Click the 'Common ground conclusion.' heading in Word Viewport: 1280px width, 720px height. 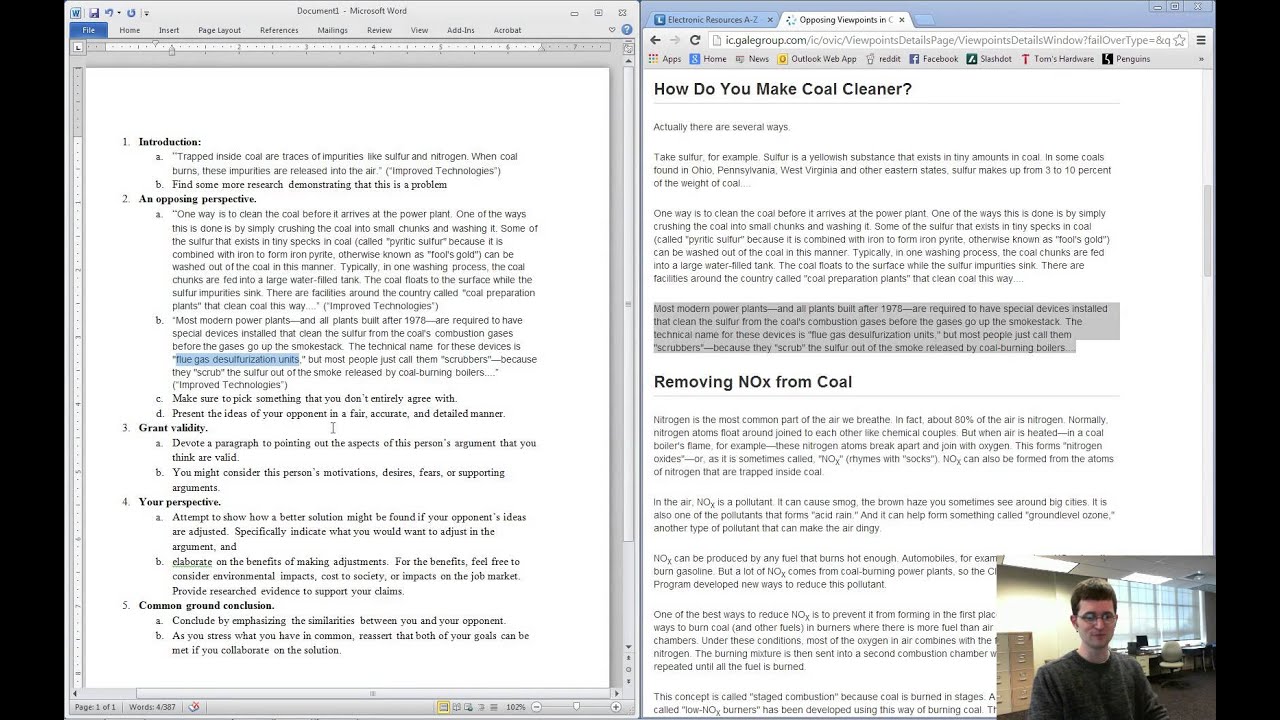tap(206, 606)
